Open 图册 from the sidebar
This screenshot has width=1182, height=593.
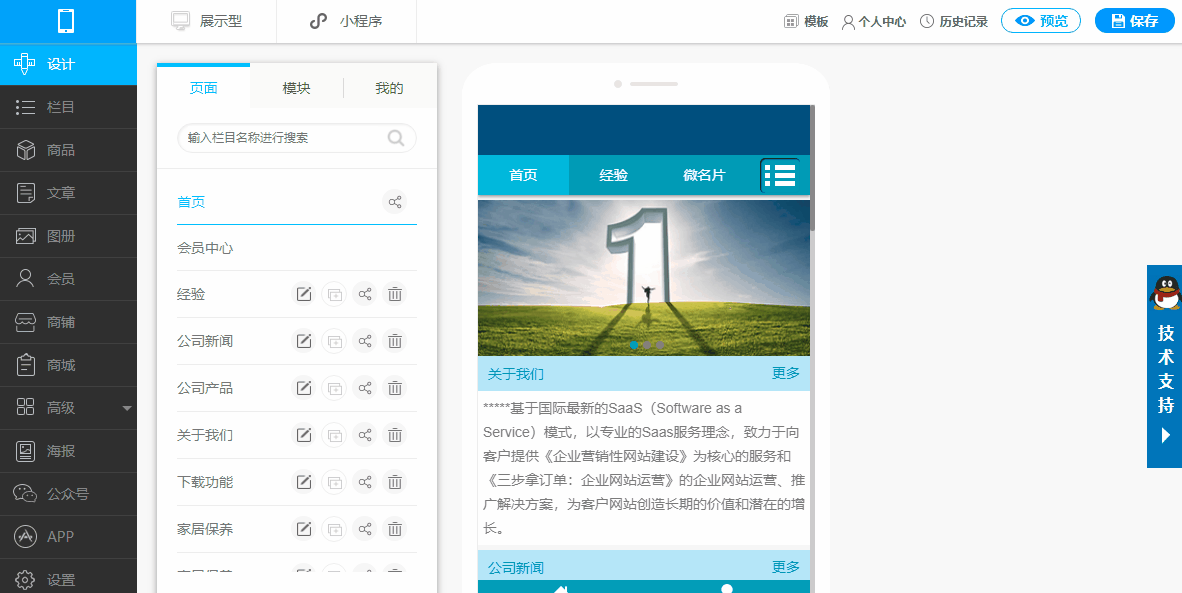click(x=69, y=236)
